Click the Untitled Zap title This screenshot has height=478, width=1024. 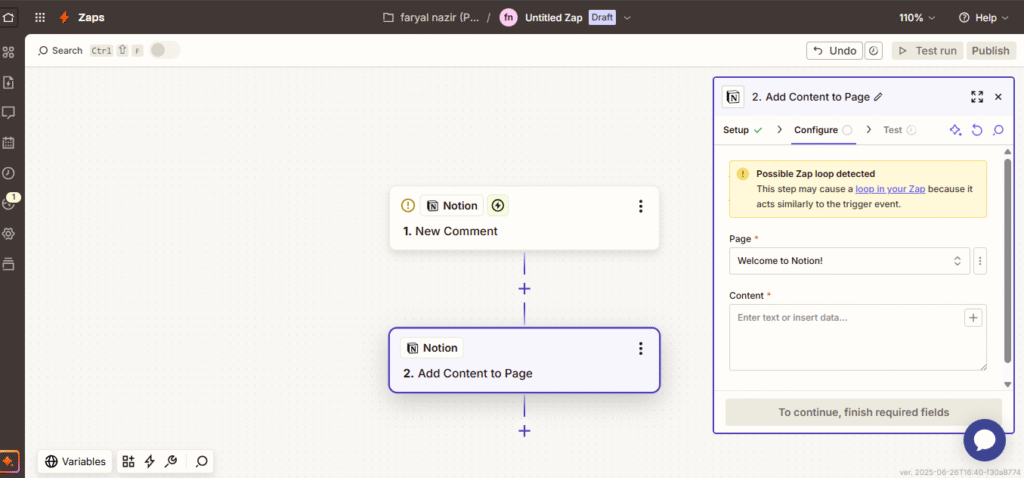tap(554, 18)
